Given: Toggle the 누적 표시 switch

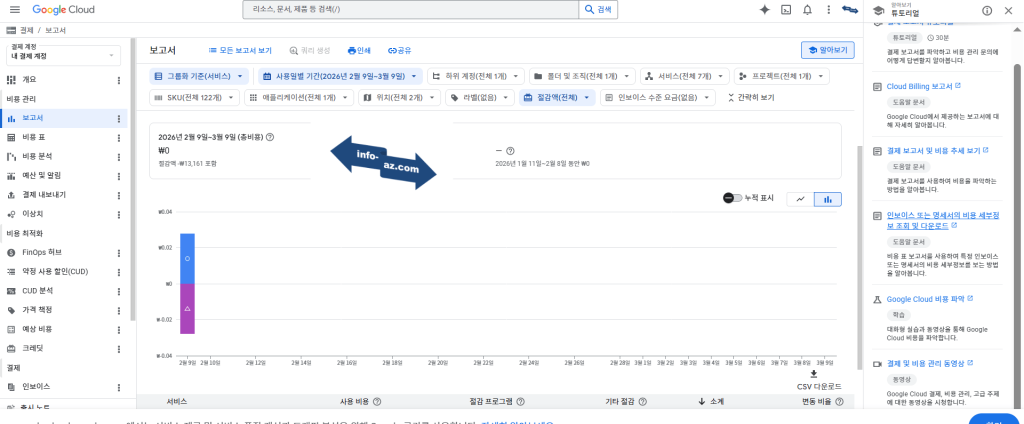Looking at the screenshot, I should [732, 198].
